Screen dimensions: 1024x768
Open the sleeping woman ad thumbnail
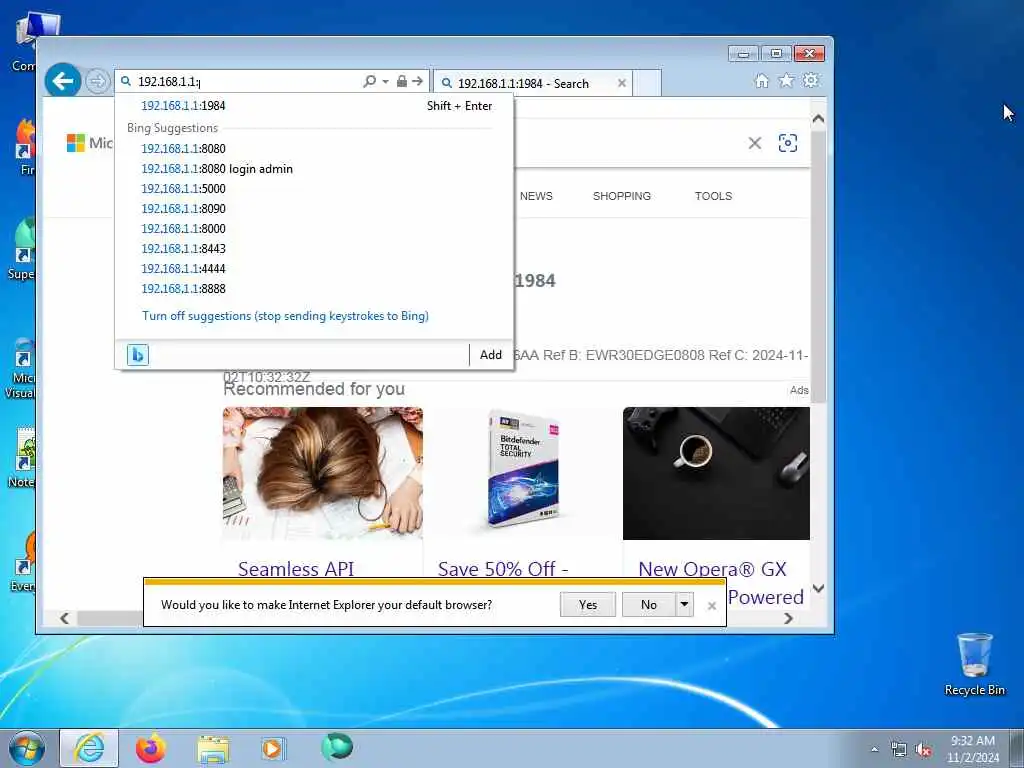click(323, 473)
